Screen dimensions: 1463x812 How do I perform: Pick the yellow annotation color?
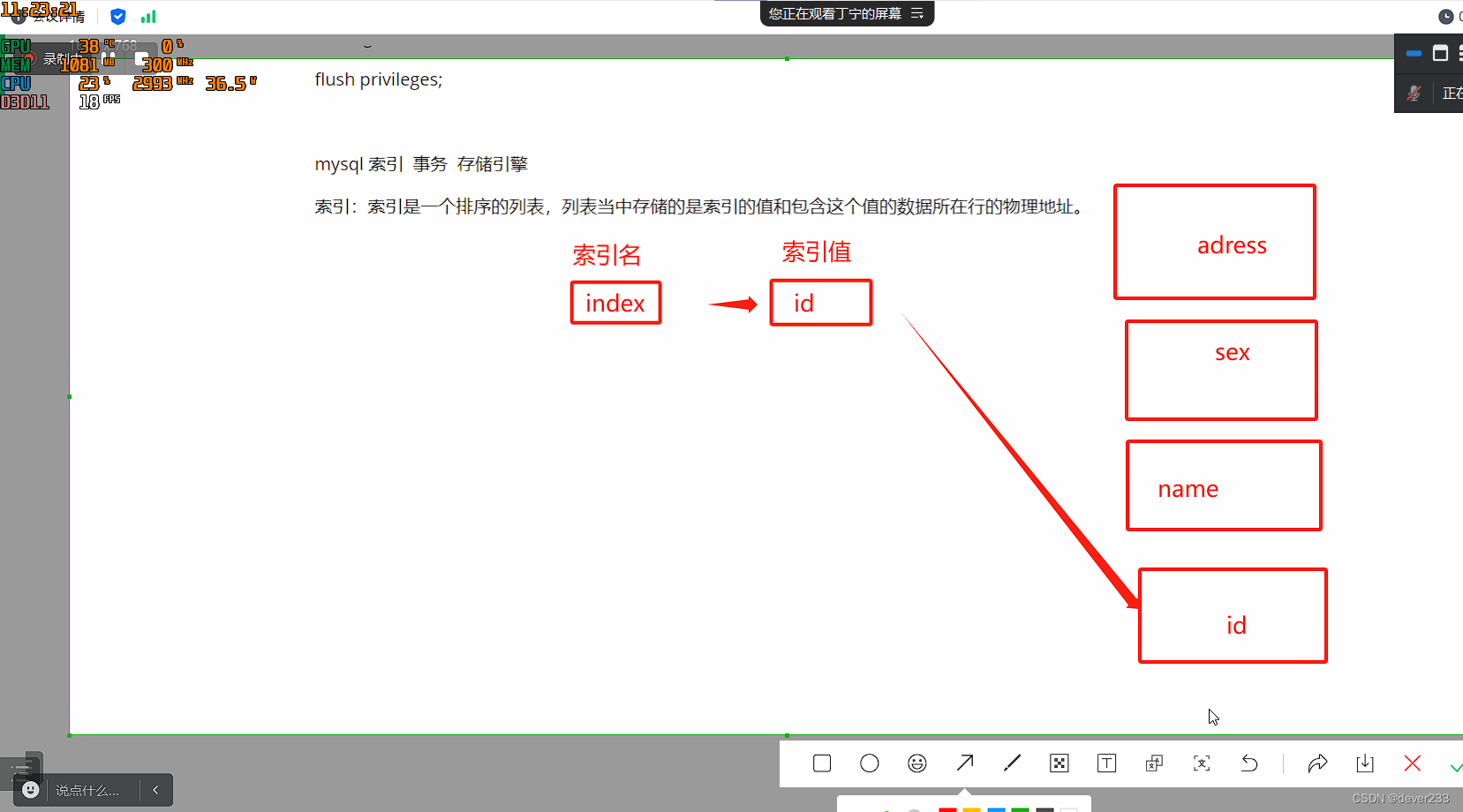pos(971,808)
